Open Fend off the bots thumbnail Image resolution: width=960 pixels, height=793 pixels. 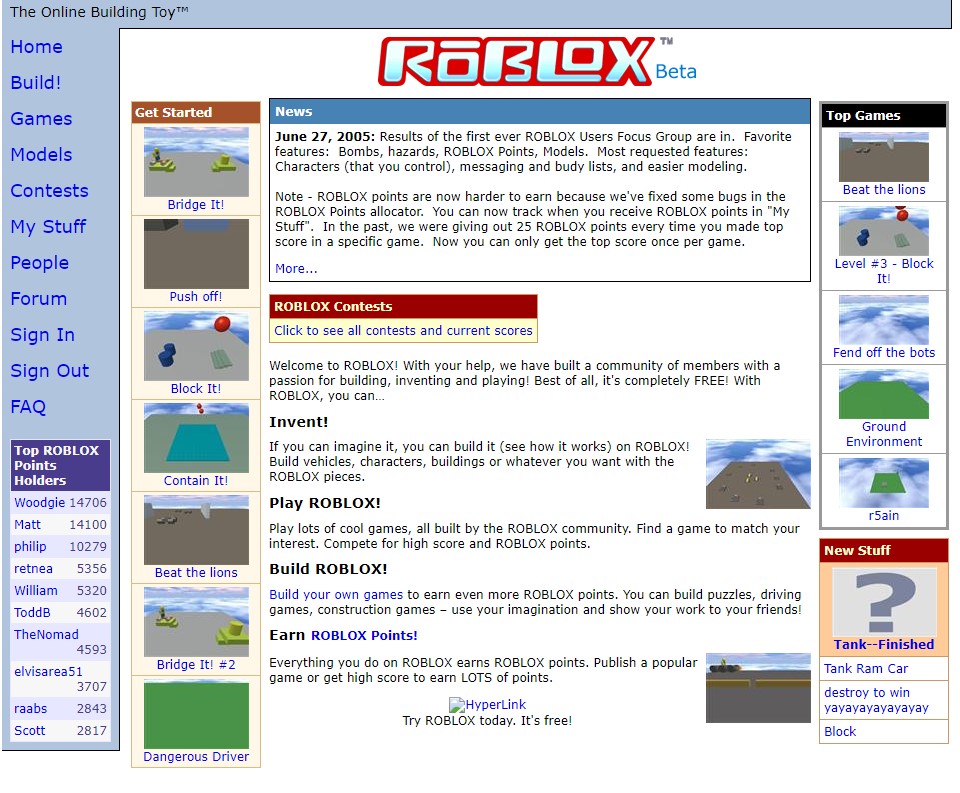coord(883,320)
